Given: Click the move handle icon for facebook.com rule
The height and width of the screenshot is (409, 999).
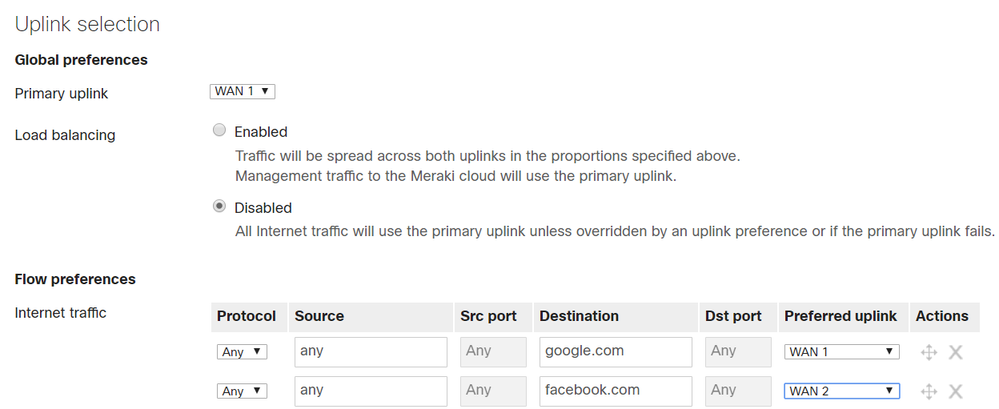Looking at the screenshot, I should (929, 391).
